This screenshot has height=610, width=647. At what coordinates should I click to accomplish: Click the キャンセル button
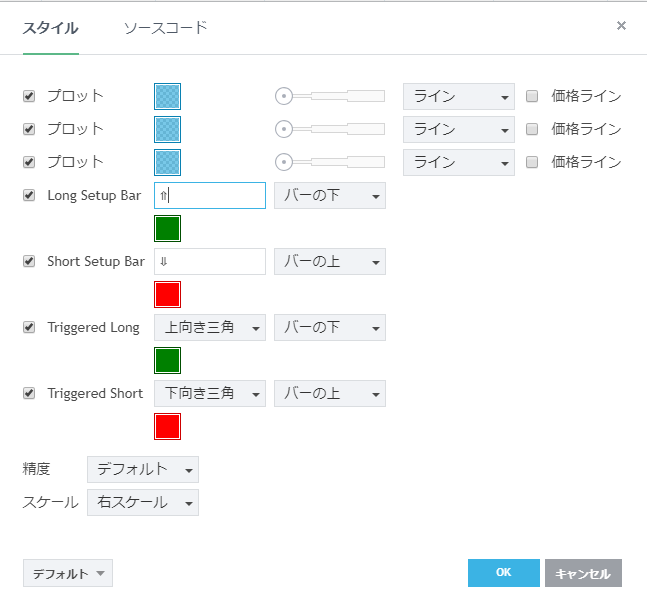coord(583,573)
